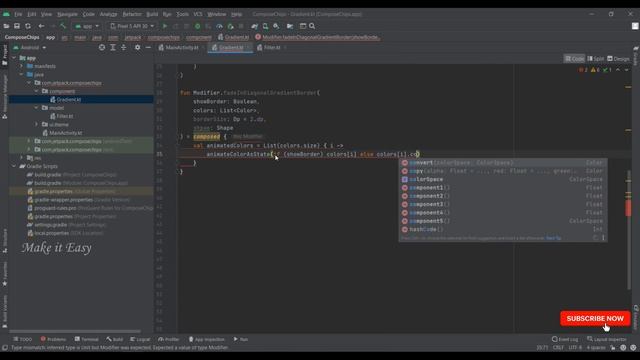Open settings.gradle in Gradle Scripts

tap(67, 225)
